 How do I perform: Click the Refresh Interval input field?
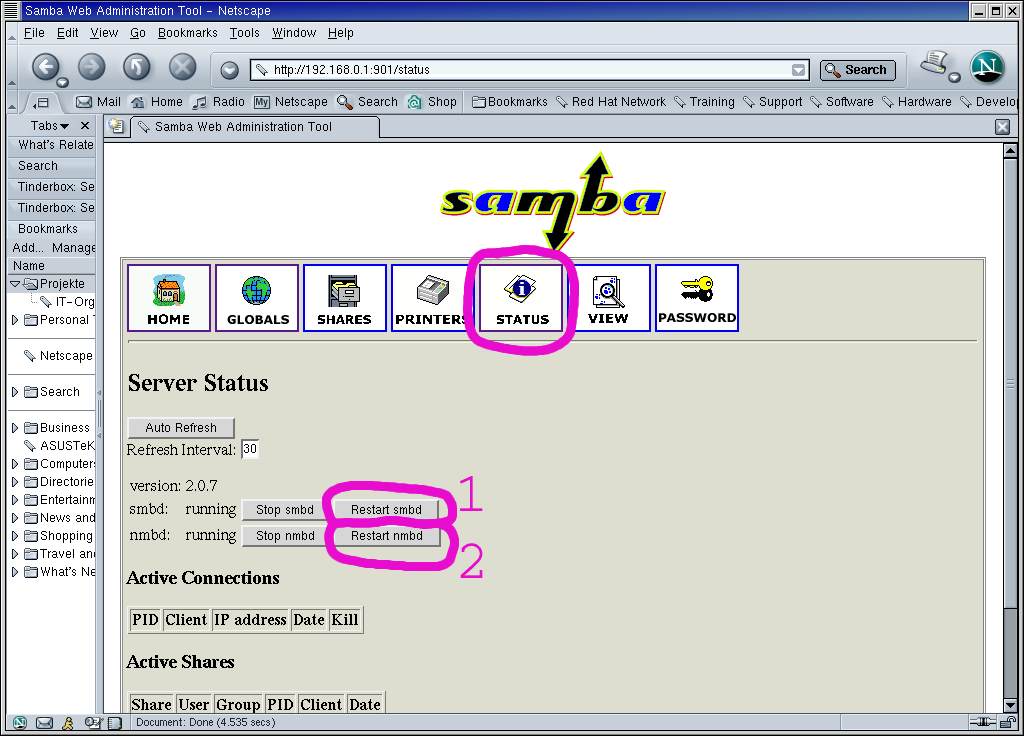tap(250, 450)
